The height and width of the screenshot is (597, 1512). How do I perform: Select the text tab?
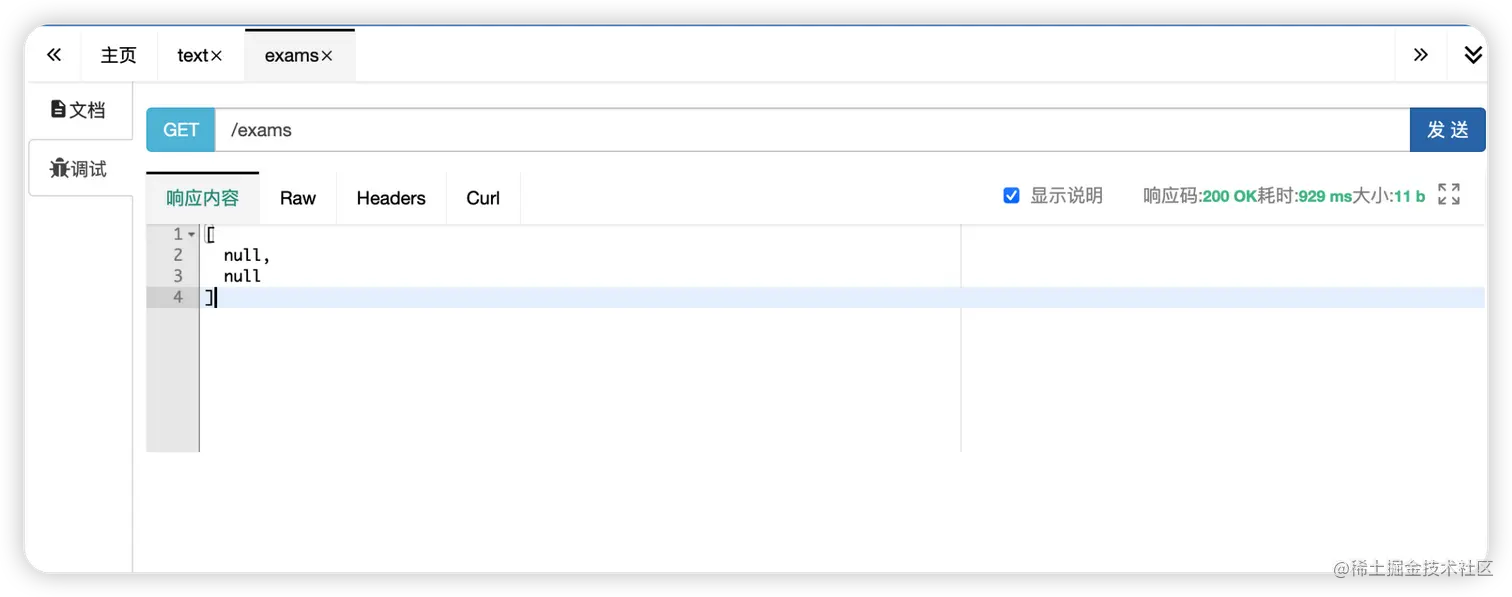[193, 55]
